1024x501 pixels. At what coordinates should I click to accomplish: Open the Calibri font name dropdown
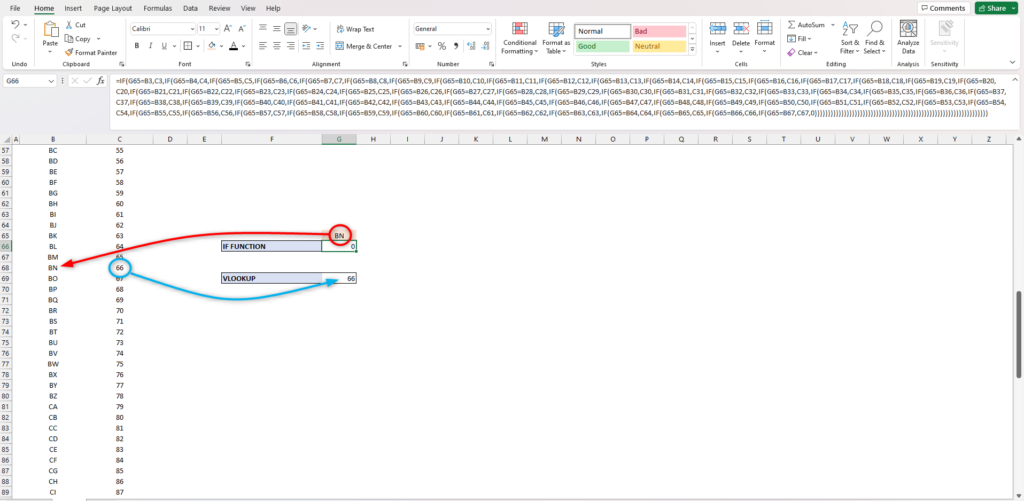click(x=192, y=29)
